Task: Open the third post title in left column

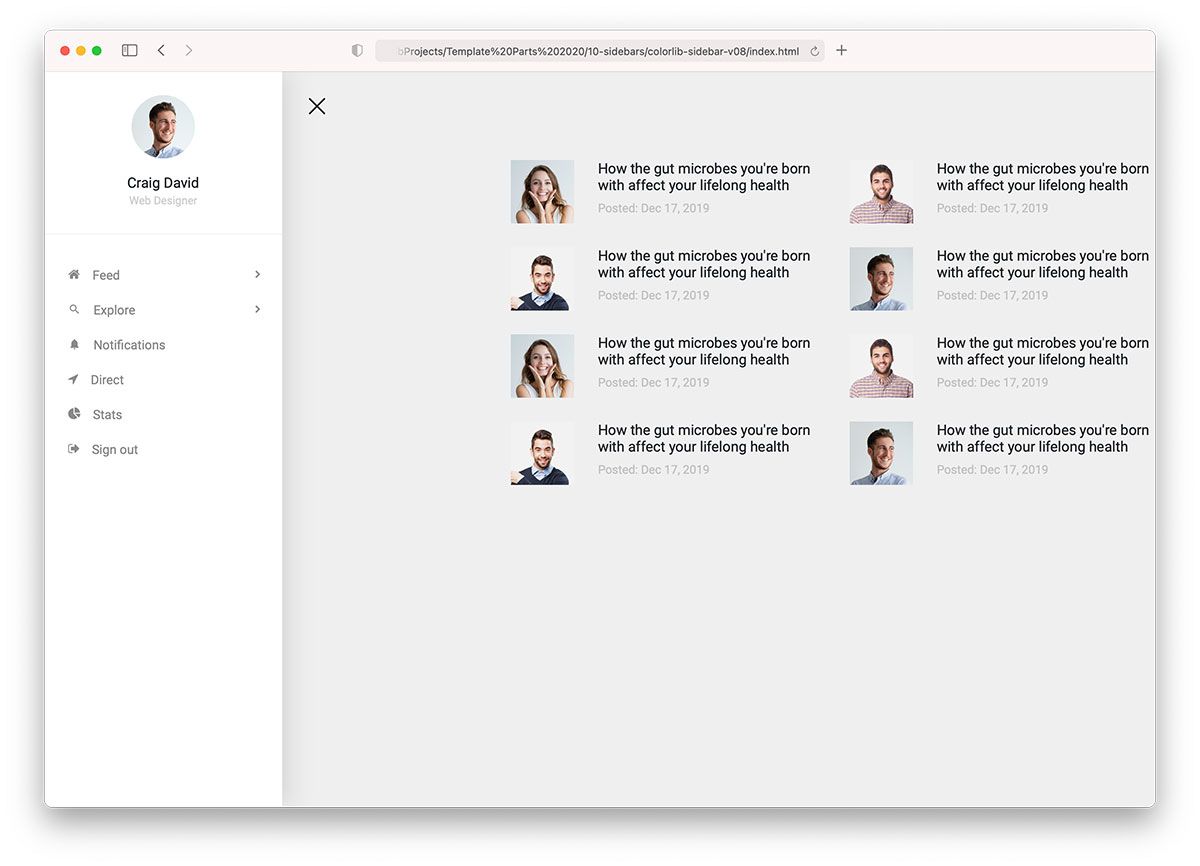Action: 704,351
